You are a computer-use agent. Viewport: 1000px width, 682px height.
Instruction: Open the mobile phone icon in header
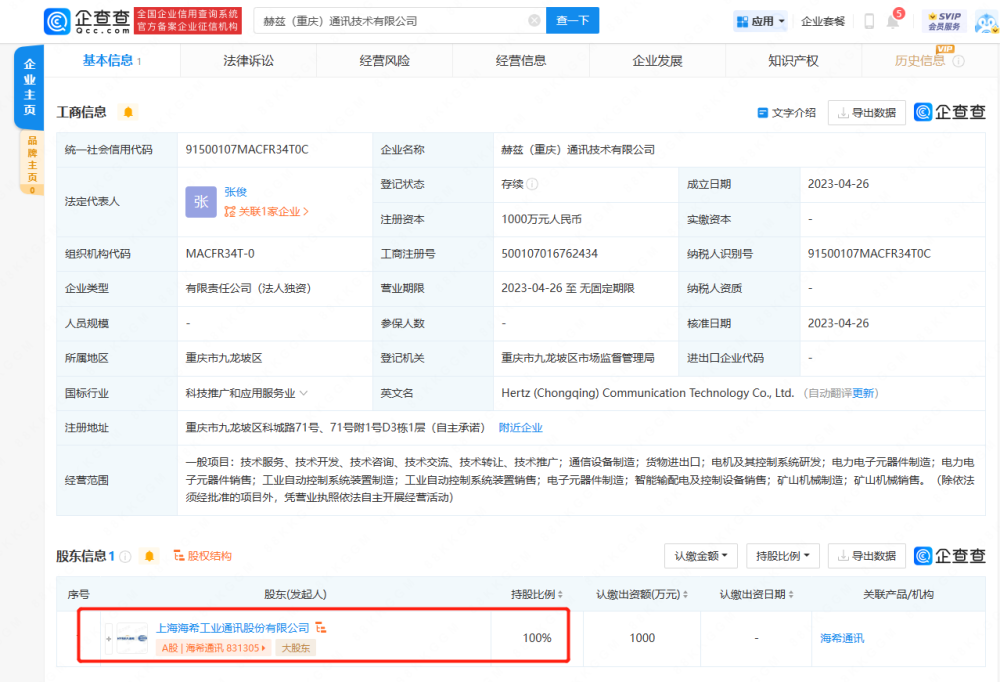869,21
